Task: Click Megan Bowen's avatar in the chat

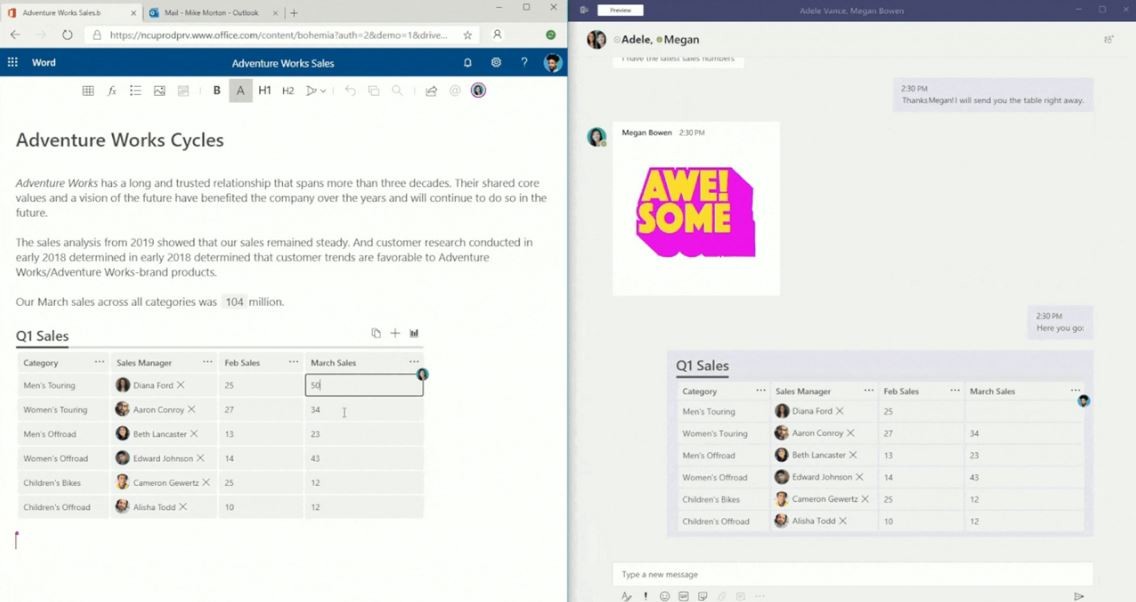Action: (x=596, y=136)
